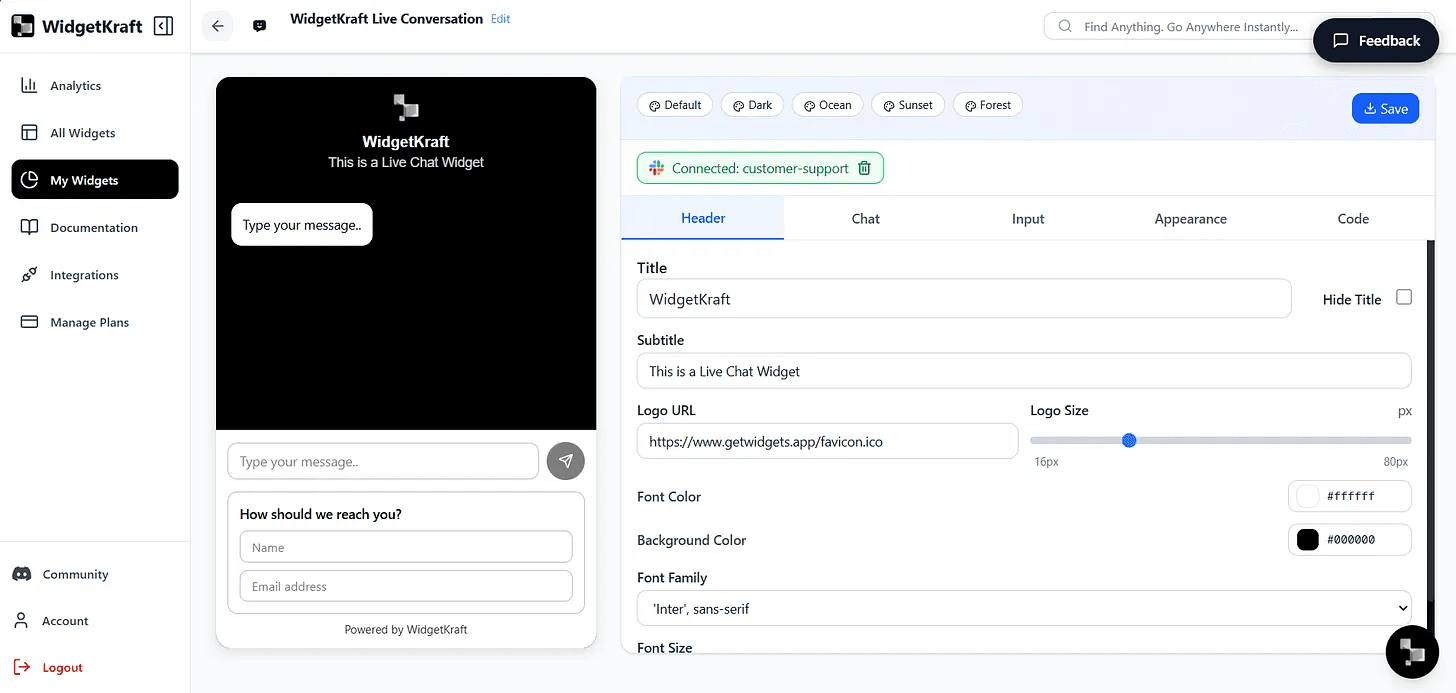Switch to the Appearance tab
Screen dimensions: 1456x693
coord(1190,218)
